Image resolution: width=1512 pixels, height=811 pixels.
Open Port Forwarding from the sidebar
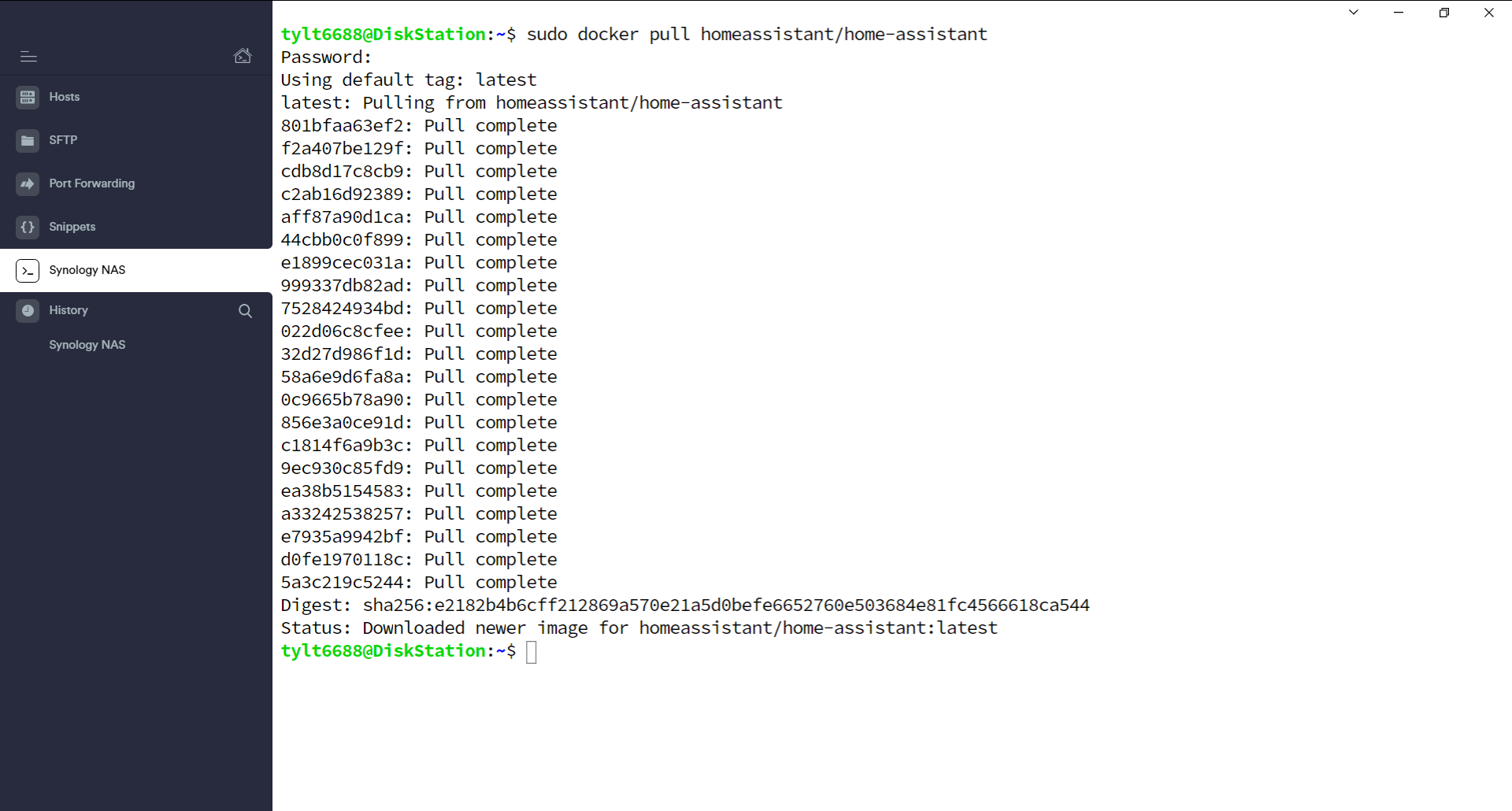(91, 183)
